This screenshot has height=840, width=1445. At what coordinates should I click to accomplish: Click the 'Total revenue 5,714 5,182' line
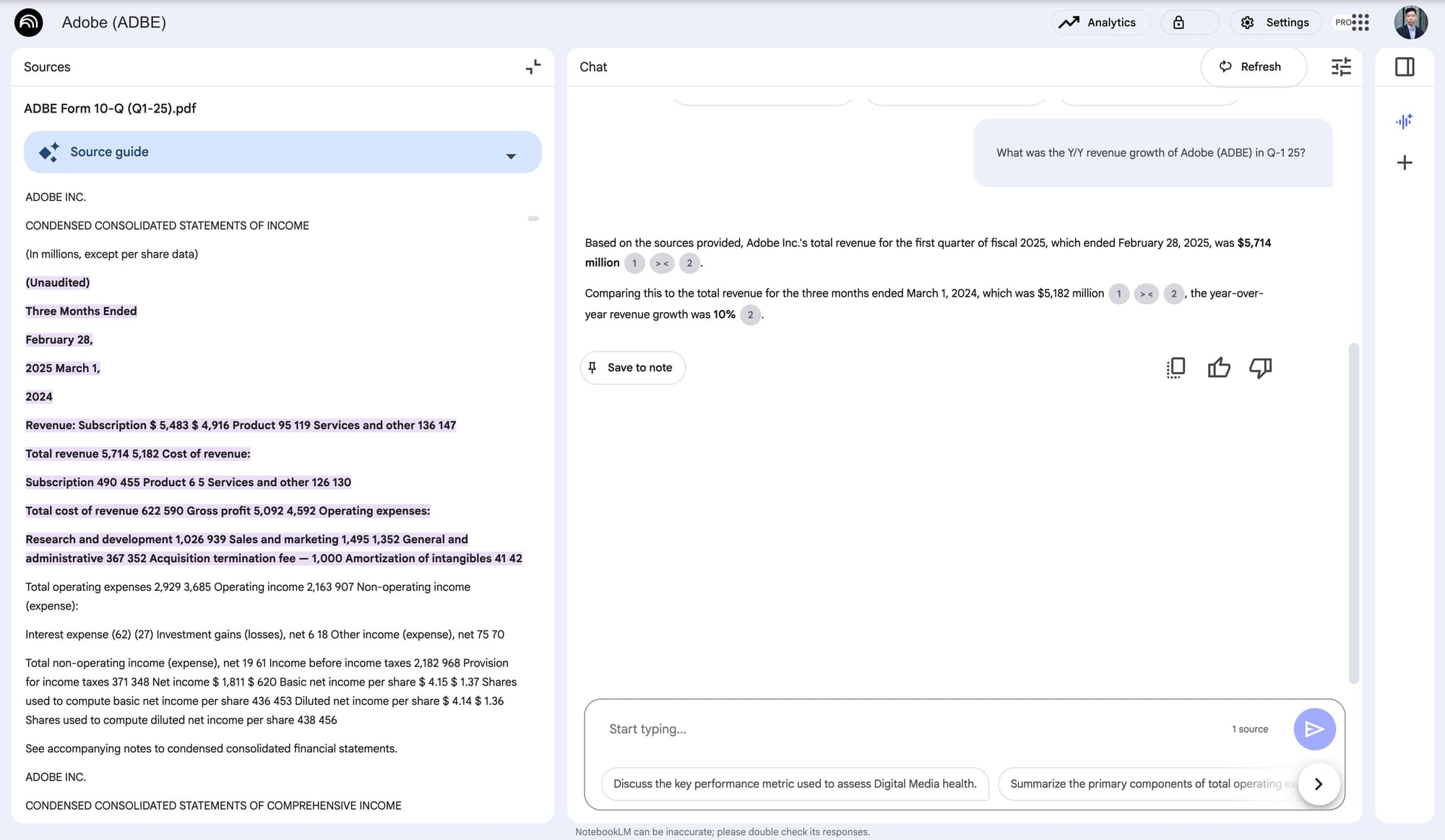point(138,454)
